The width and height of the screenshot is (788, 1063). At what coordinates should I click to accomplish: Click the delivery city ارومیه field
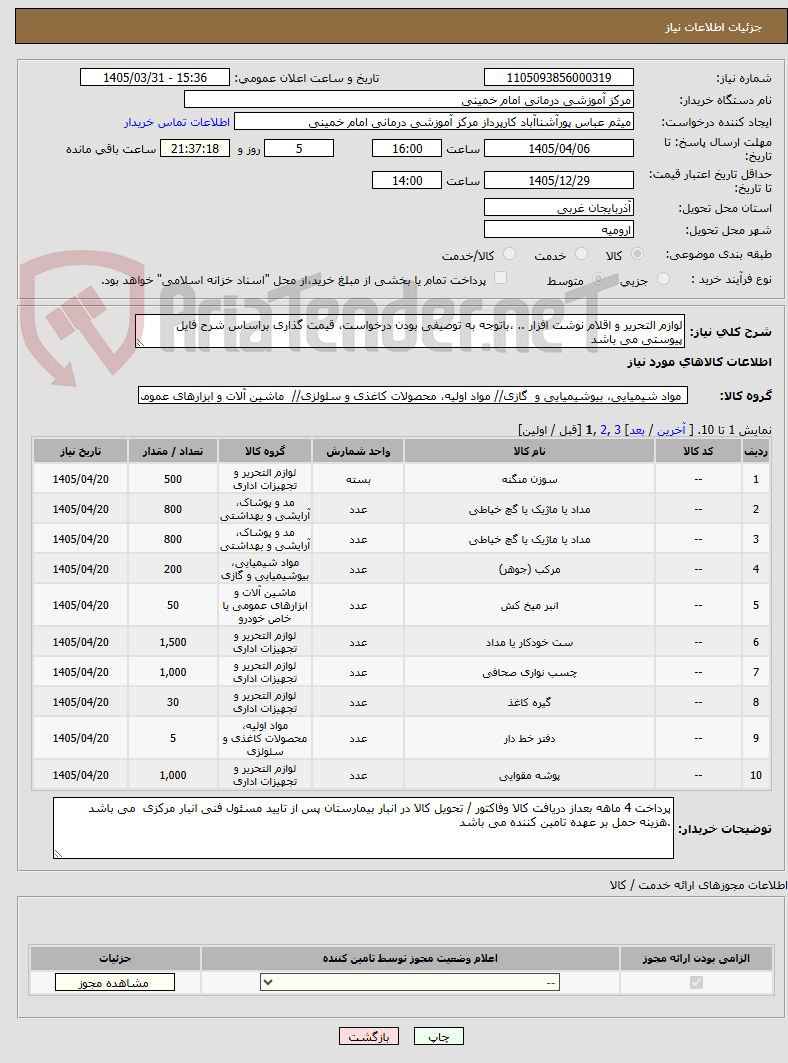click(559, 230)
